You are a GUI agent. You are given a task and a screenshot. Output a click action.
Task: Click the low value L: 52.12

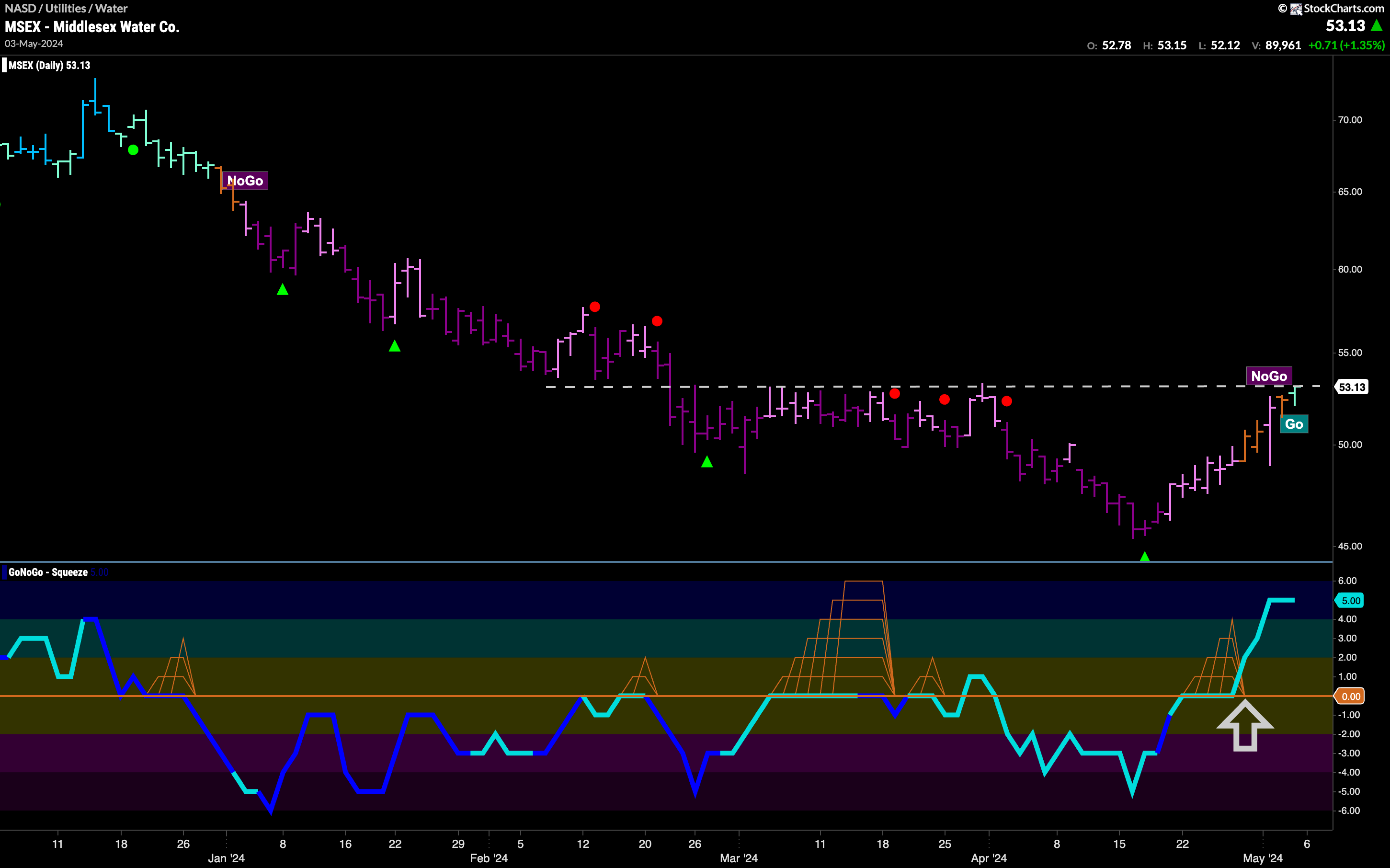click(1219, 46)
